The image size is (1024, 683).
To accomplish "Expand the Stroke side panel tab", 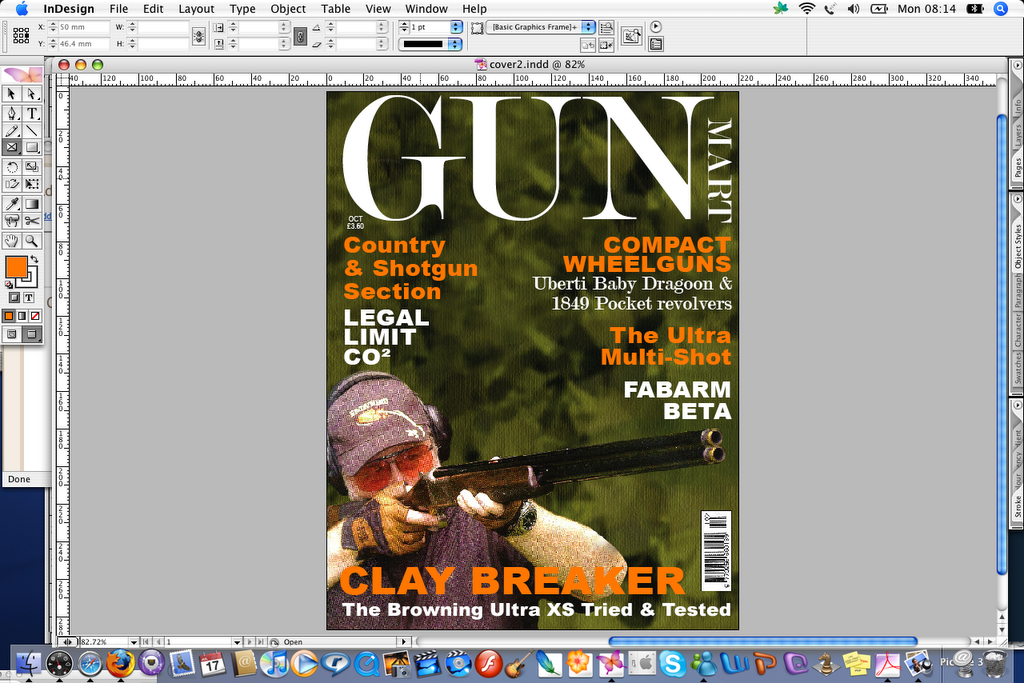I will (x=1017, y=507).
